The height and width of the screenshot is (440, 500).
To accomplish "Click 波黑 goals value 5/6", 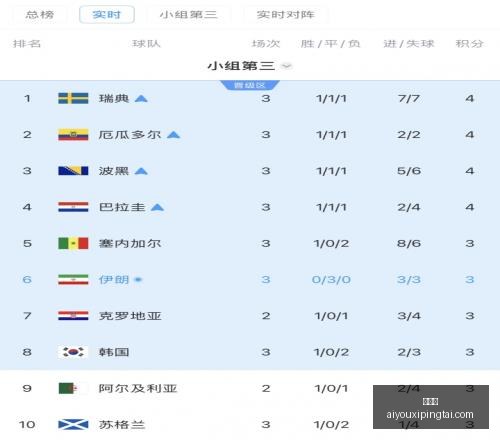I will coord(409,171).
